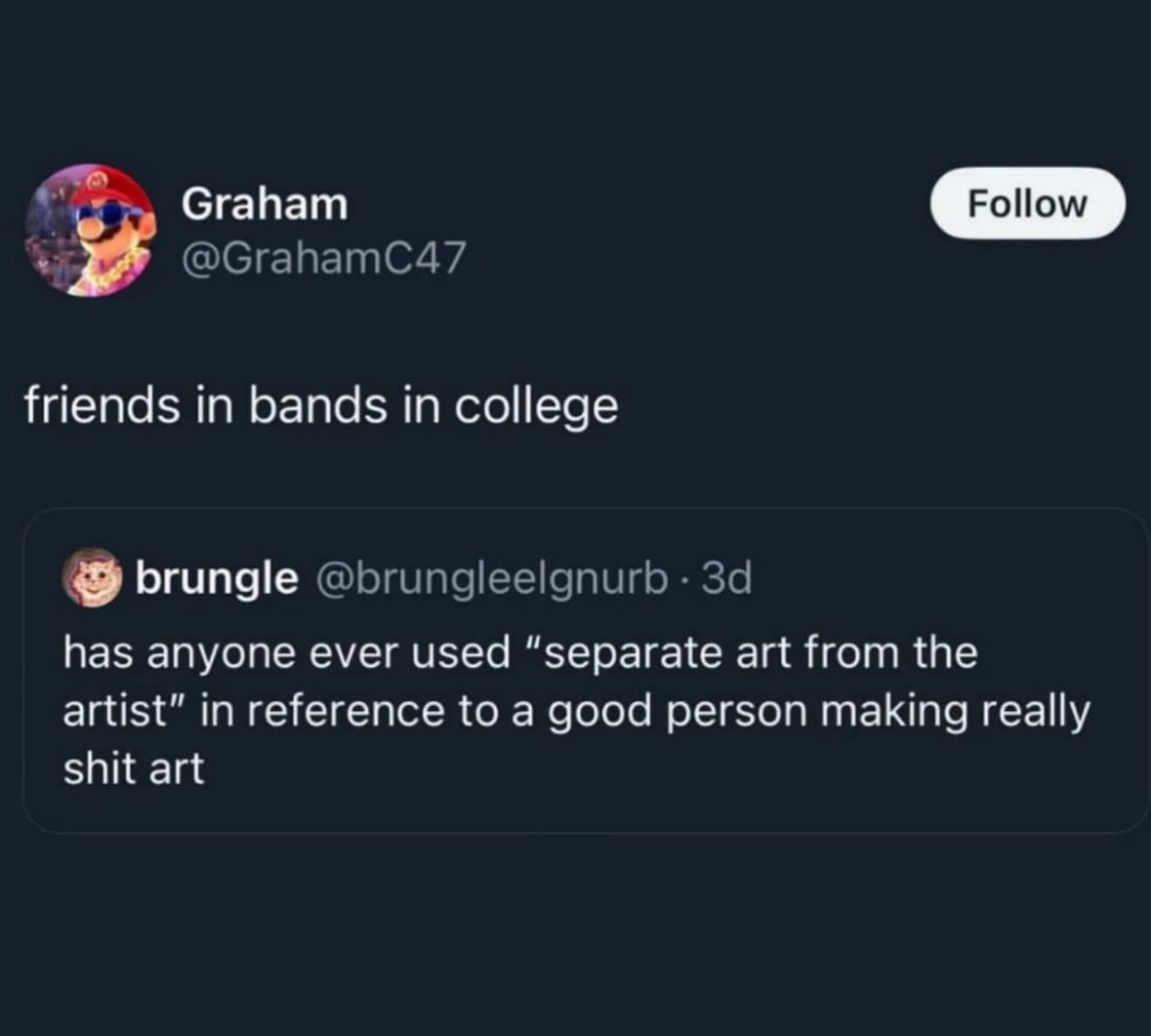Click the 3d timestamp on quoted tweet

pyautogui.click(x=727, y=578)
